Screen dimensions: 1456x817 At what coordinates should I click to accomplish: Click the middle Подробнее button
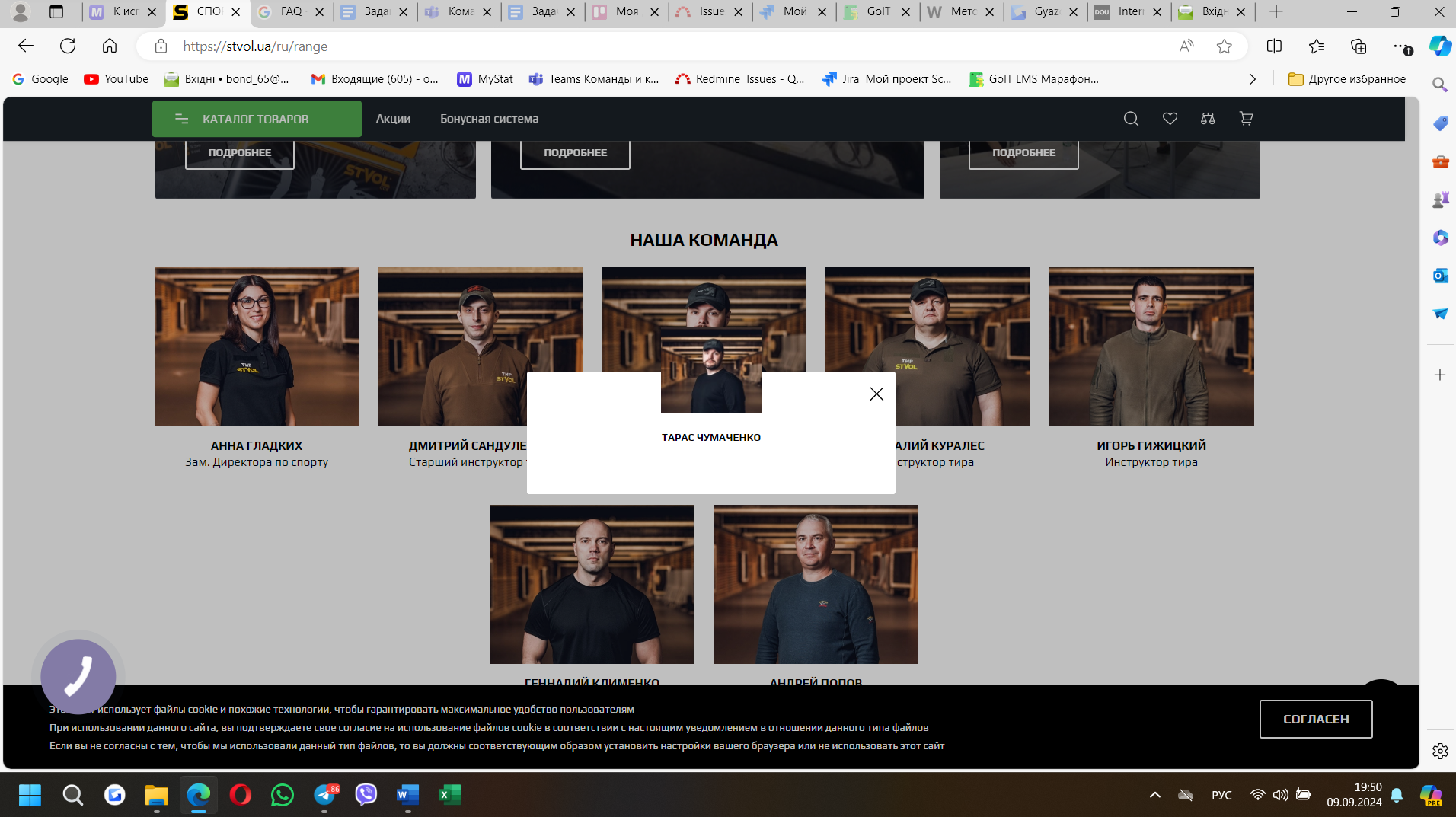[x=575, y=153]
